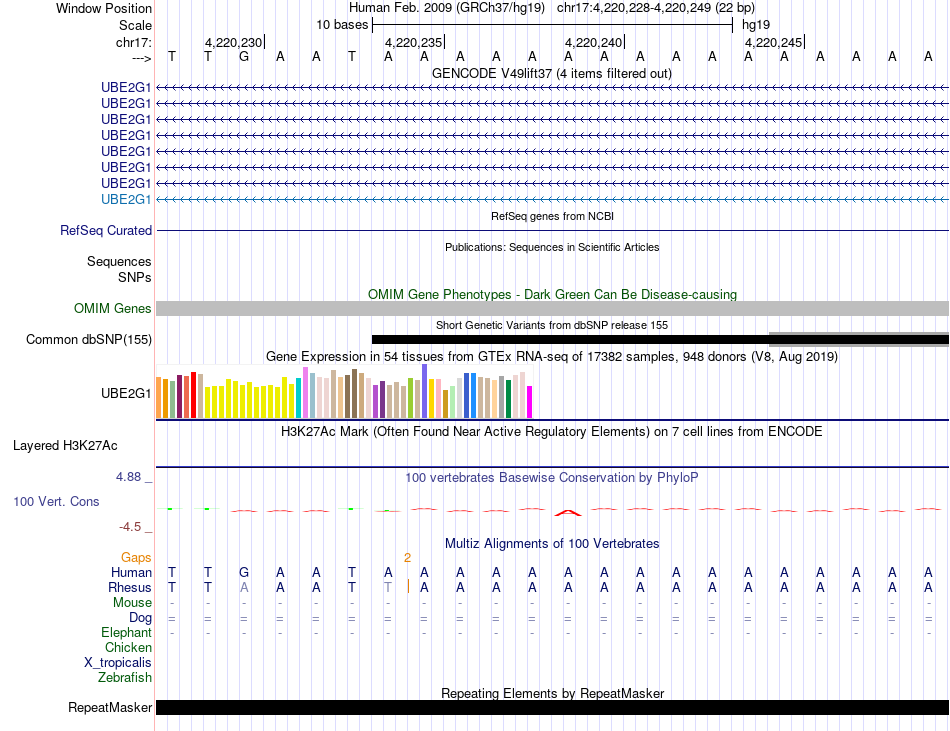Click the Publications: Sequences in Scientific Articles title
This screenshot has height=731, width=950.
[552, 247]
